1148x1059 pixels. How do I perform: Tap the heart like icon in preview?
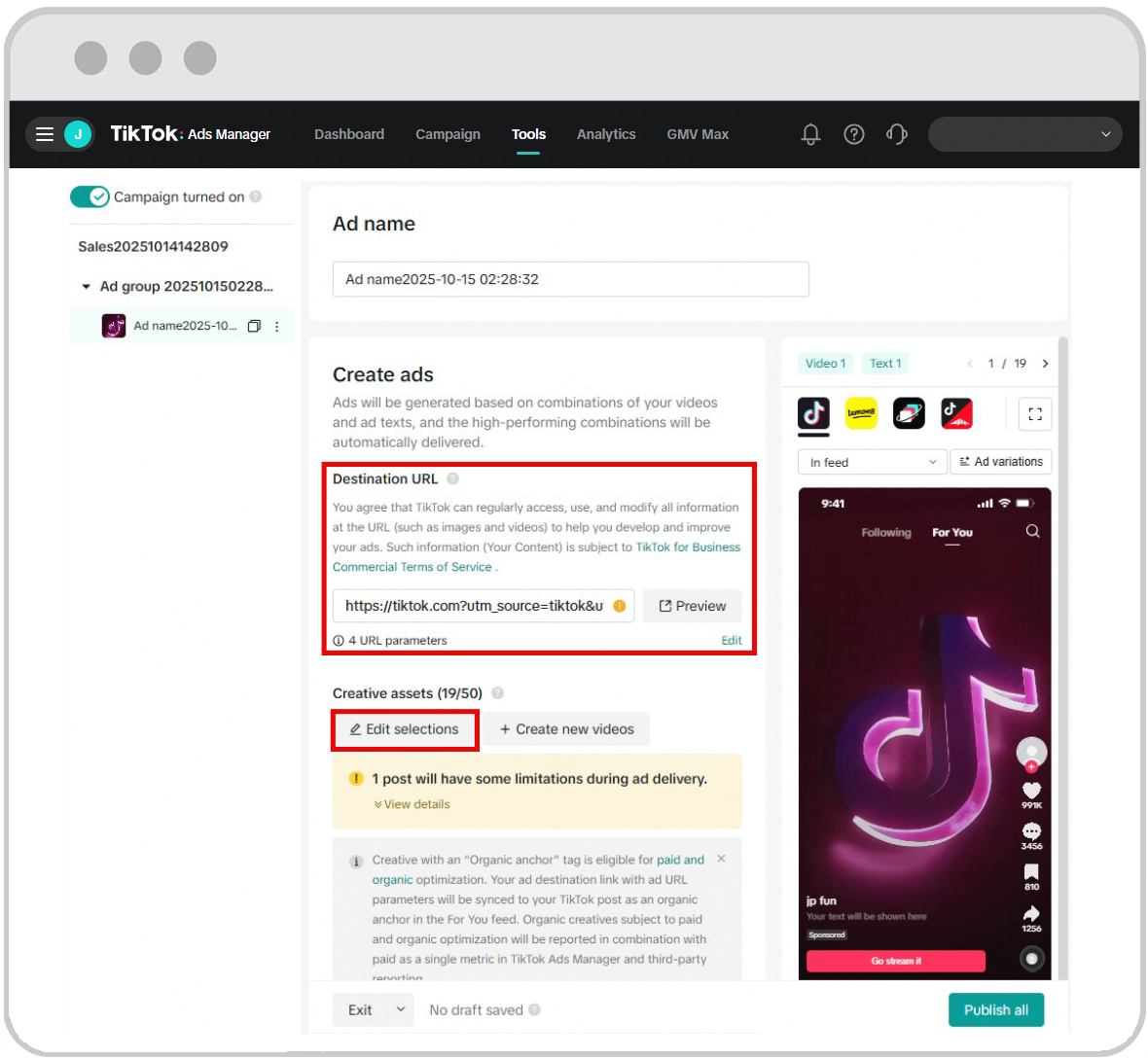click(x=1031, y=791)
